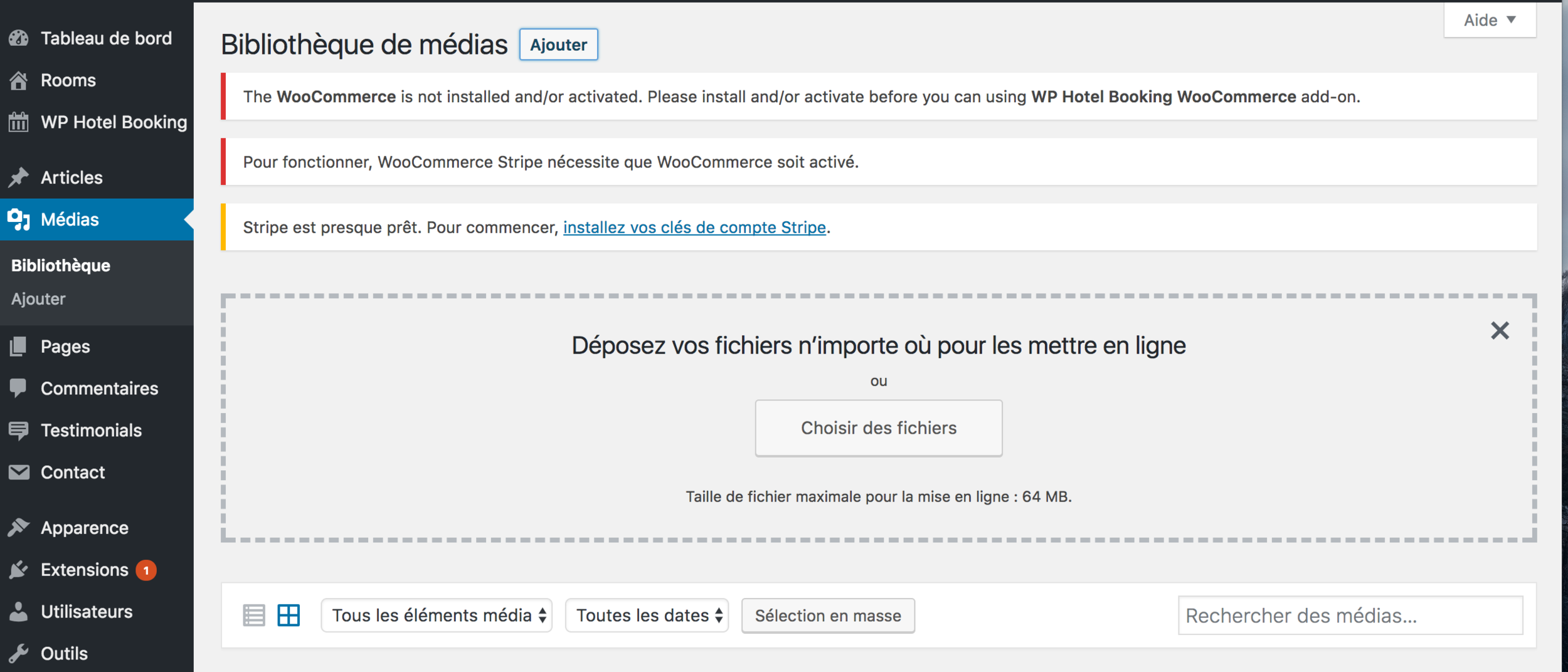
Task: Click the Extensions update badge showing 1
Action: tap(146, 570)
